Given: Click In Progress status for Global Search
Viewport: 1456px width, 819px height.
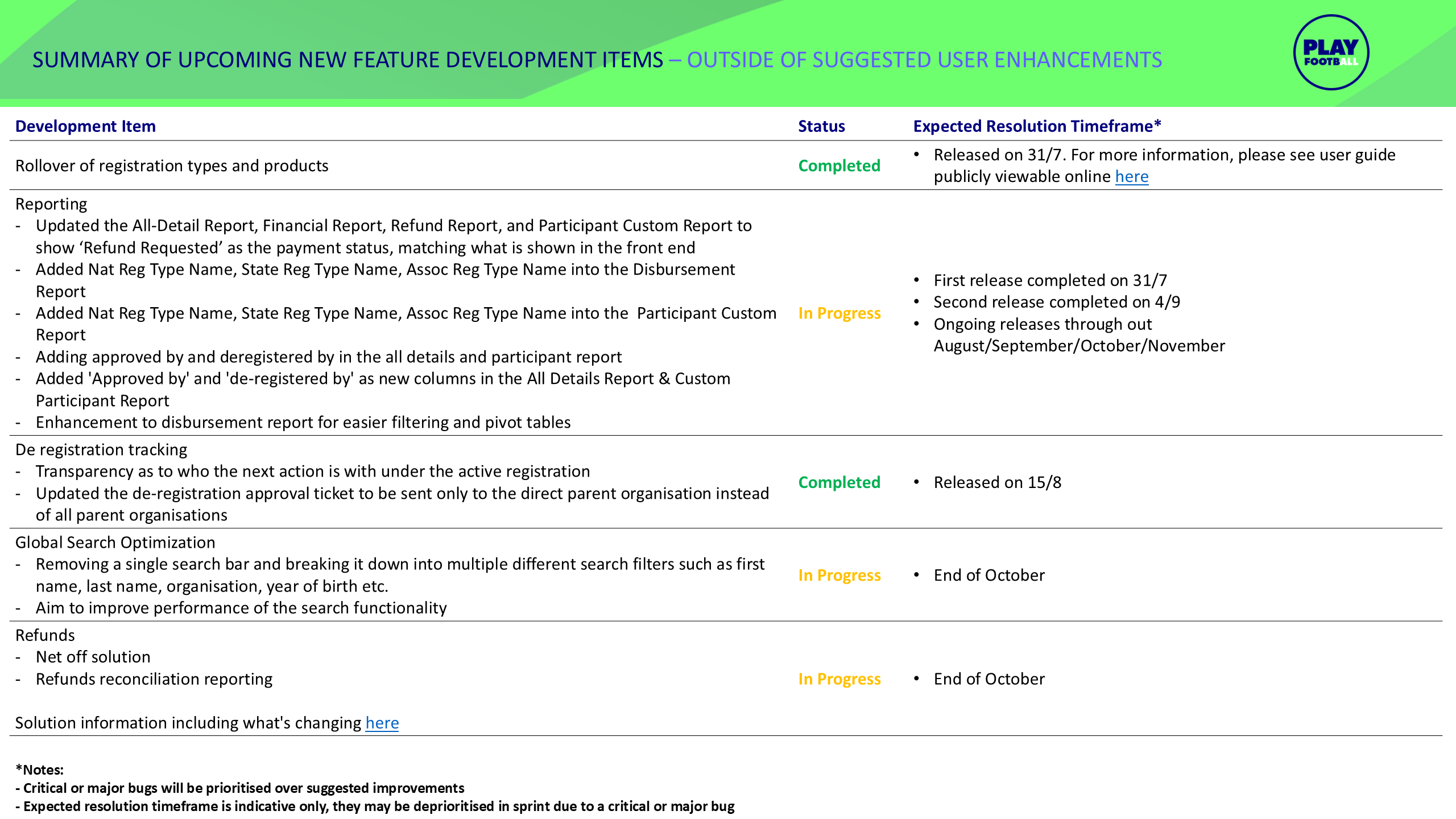Looking at the screenshot, I should 839,576.
